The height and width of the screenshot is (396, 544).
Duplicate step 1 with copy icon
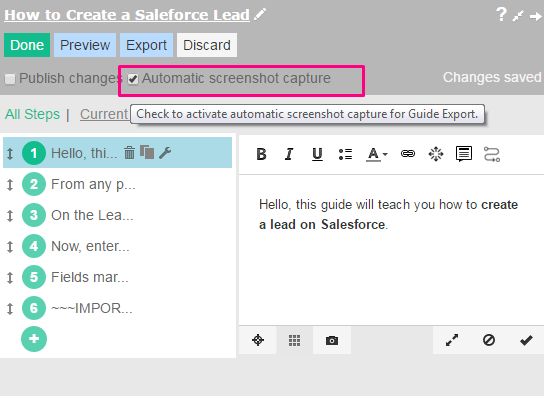coord(147,152)
